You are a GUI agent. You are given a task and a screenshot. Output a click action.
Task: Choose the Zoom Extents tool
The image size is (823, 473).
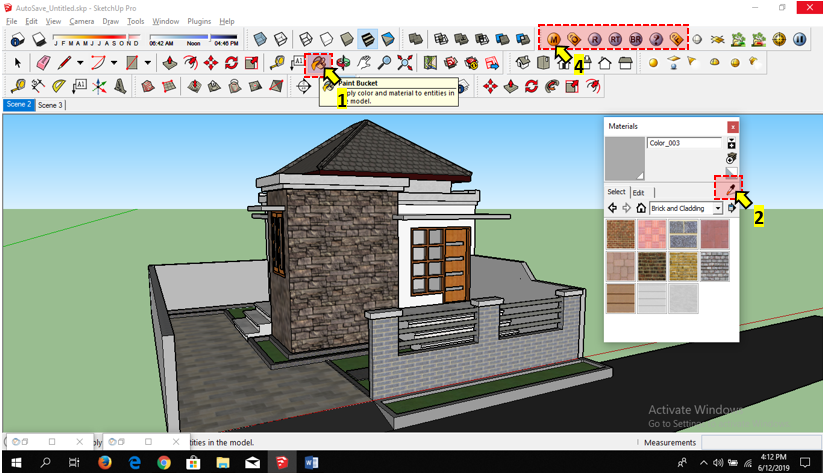404,63
